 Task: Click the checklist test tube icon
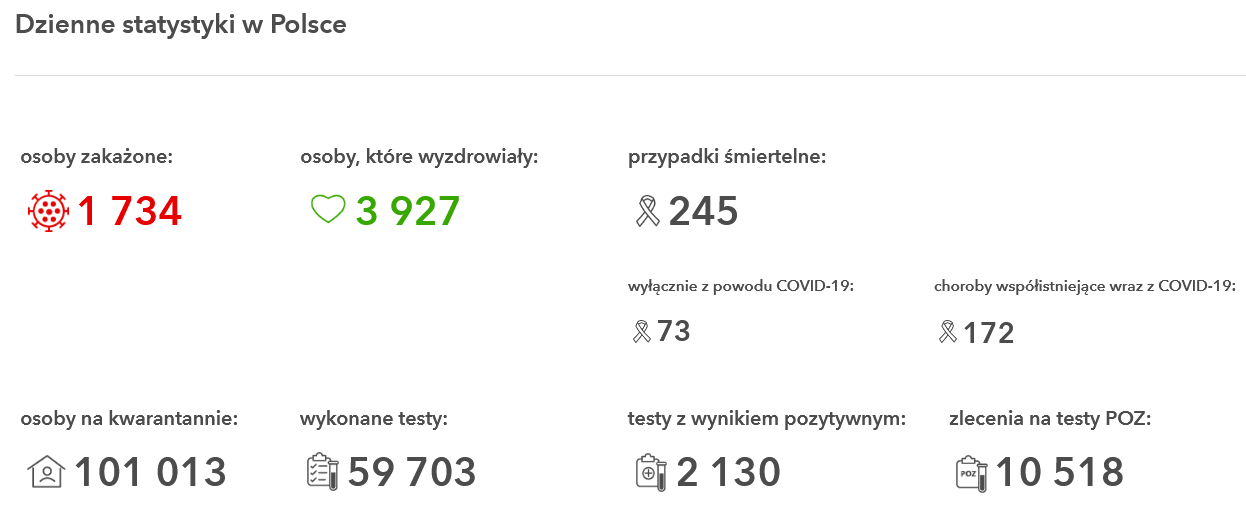point(323,472)
